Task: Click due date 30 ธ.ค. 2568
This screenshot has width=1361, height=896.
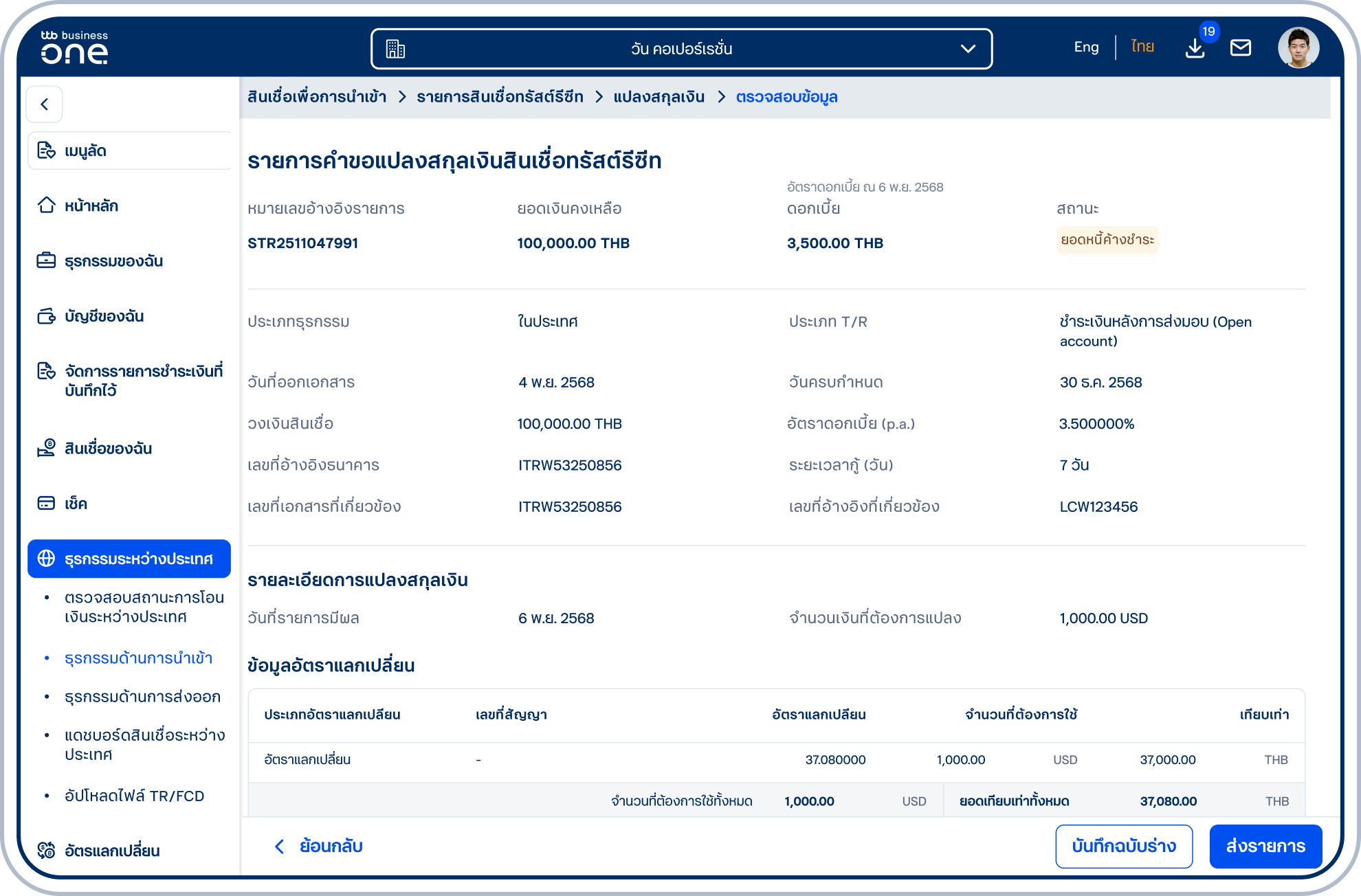Action: click(x=1100, y=382)
